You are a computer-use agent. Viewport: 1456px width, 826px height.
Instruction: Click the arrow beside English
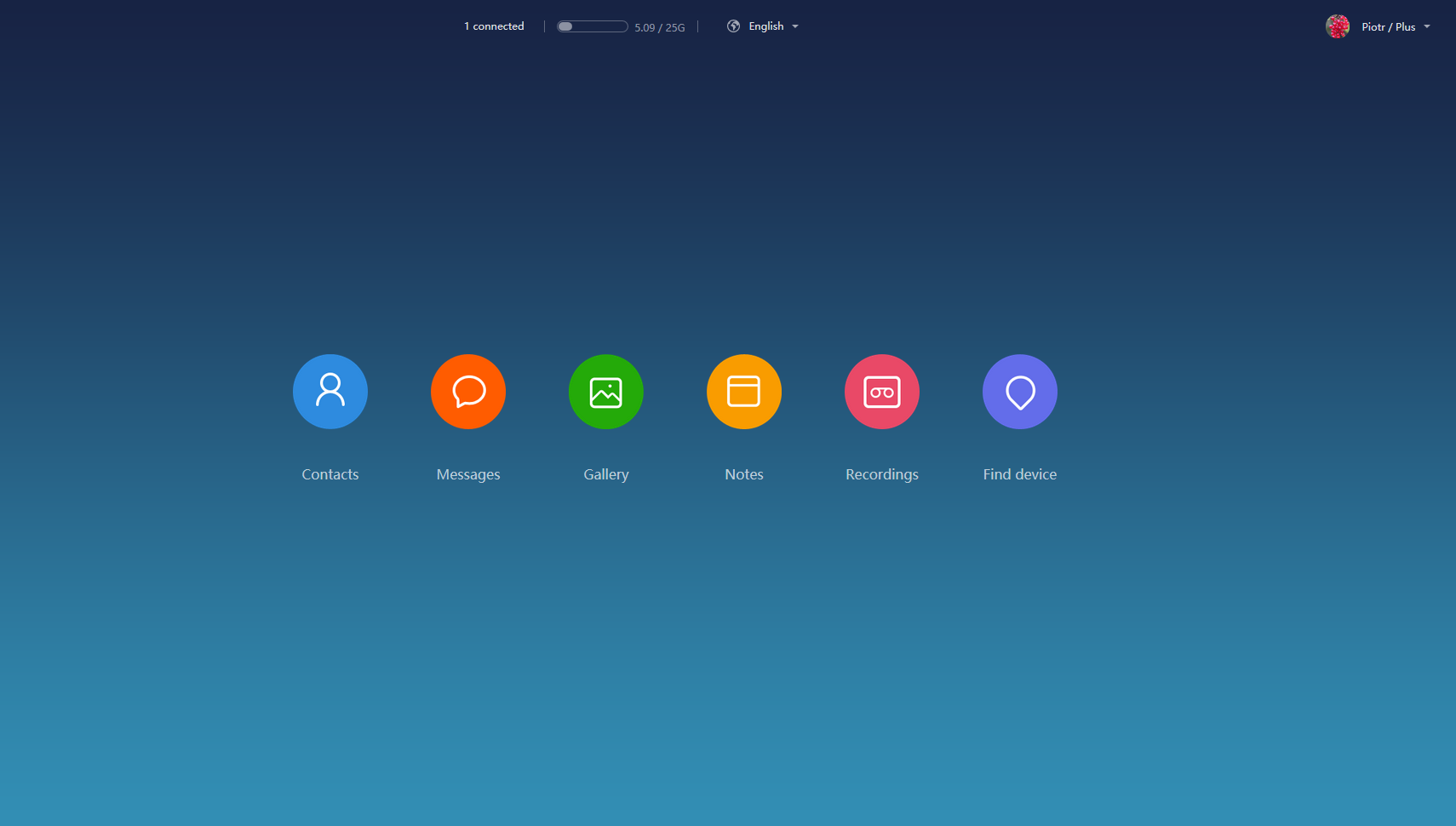795,26
